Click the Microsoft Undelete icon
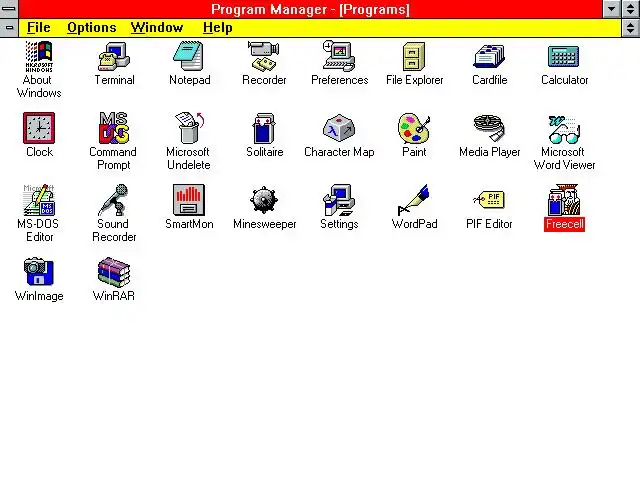This screenshot has width=640, height=480. (189, 128)
